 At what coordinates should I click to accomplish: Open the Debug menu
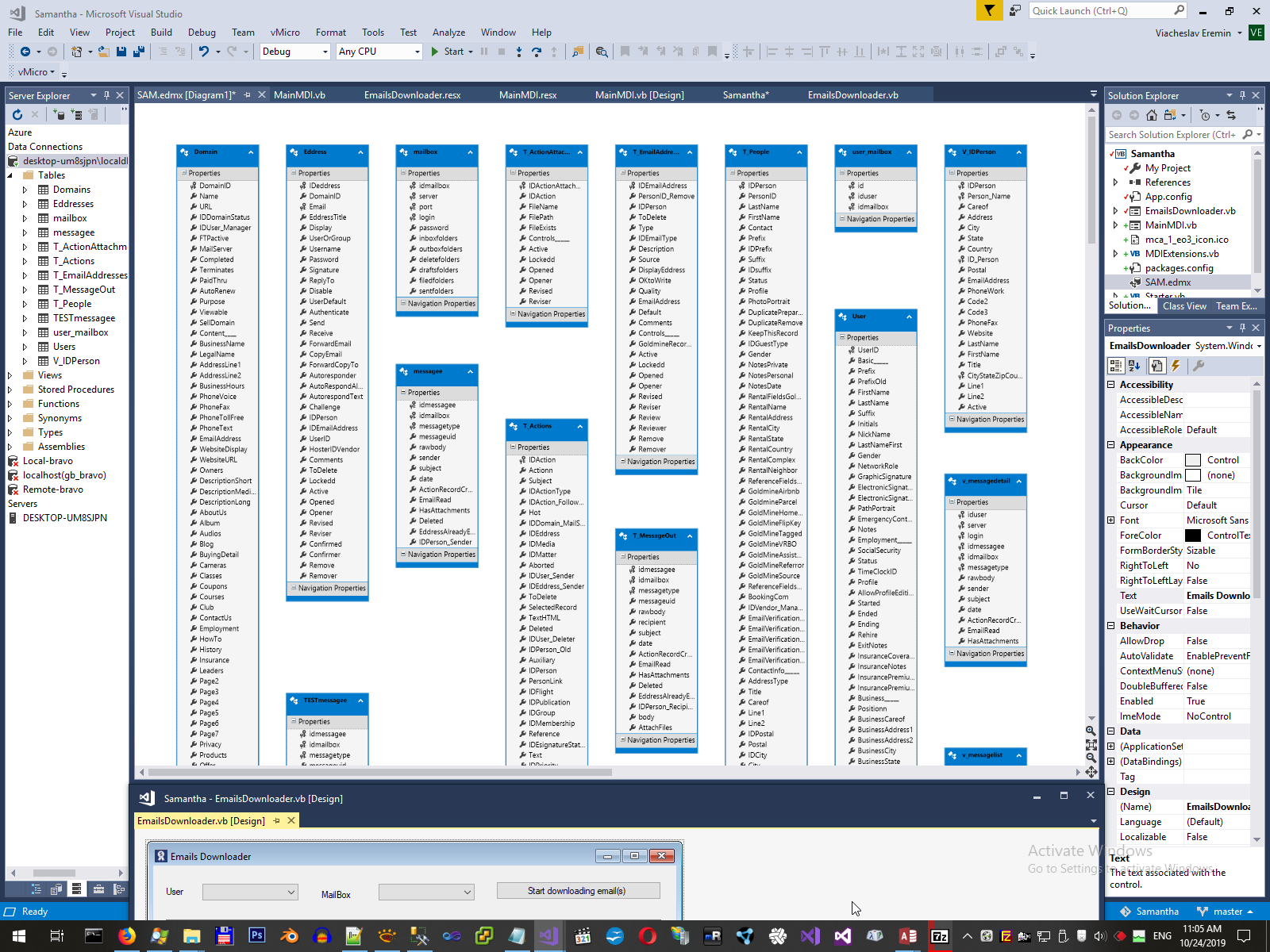tap(202, 33)
